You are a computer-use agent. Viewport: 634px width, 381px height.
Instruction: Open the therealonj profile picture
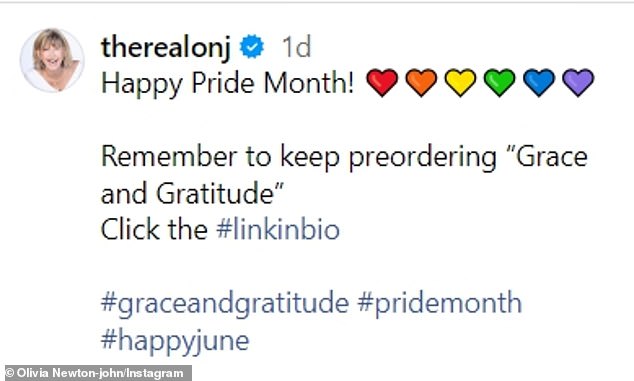(52, 60)
